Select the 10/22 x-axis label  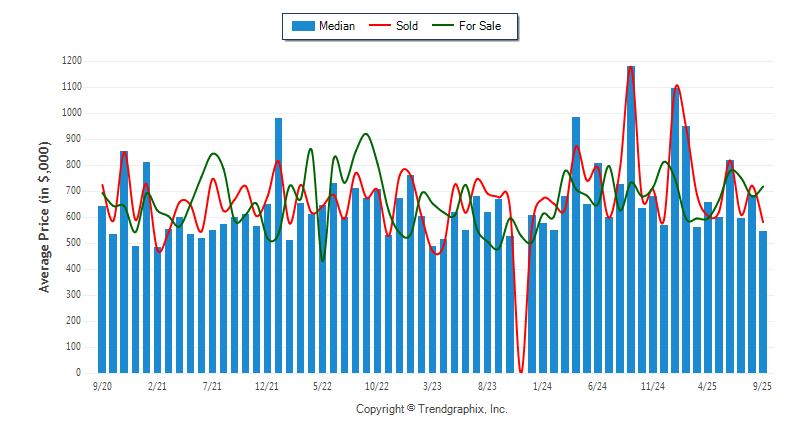tap(377, 385)
